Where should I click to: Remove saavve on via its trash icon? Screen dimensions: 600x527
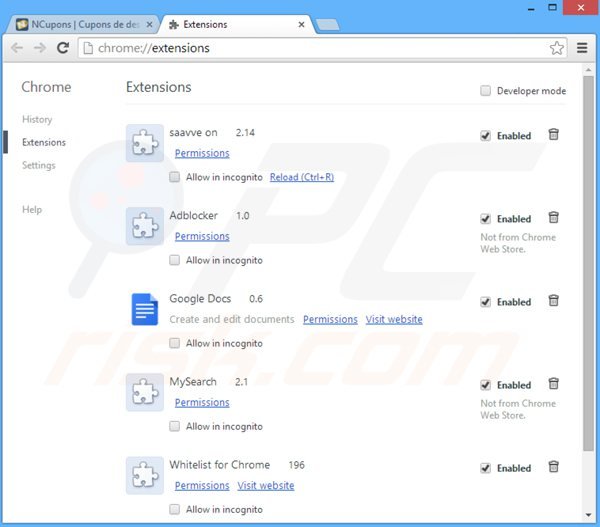[553, 134]
